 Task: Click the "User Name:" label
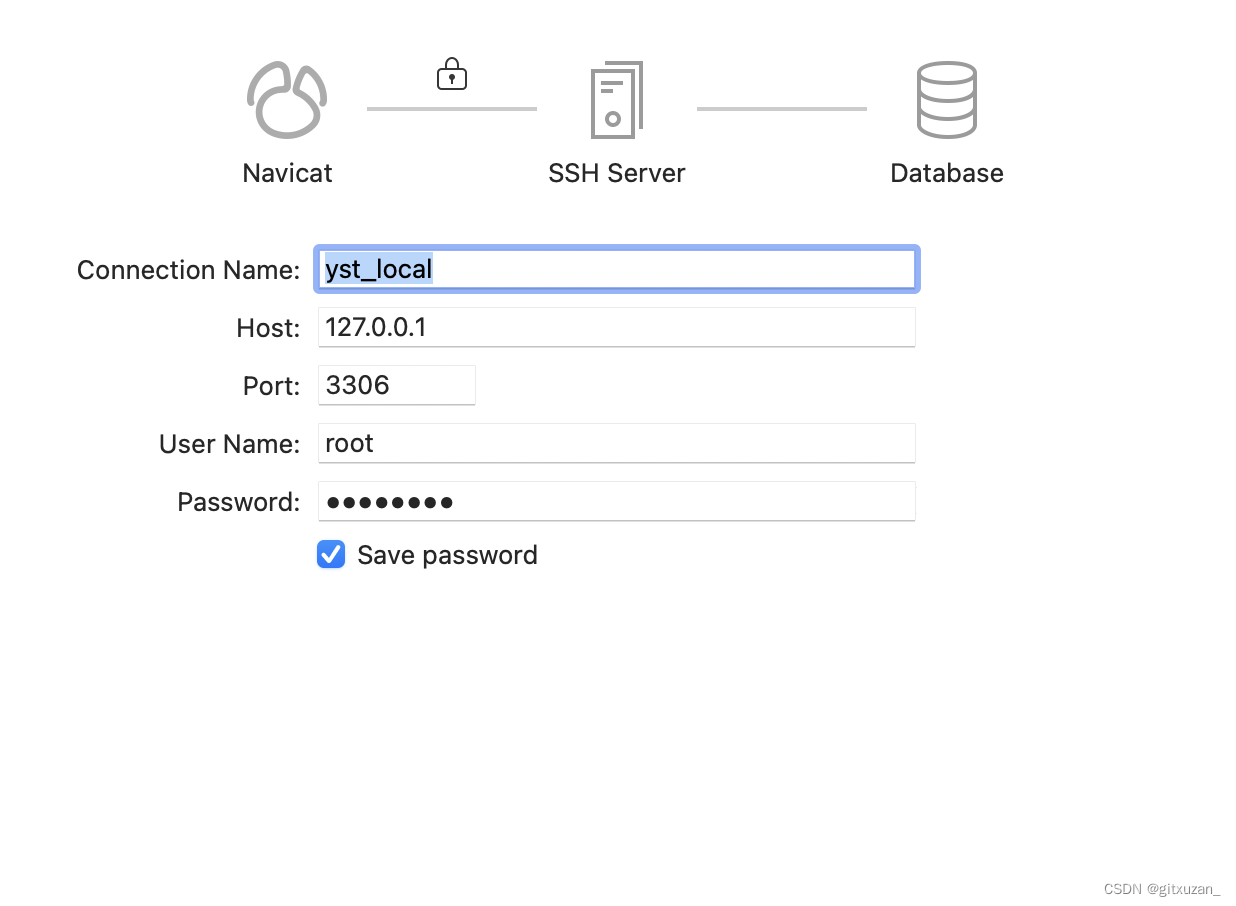[x=229, y=444]
